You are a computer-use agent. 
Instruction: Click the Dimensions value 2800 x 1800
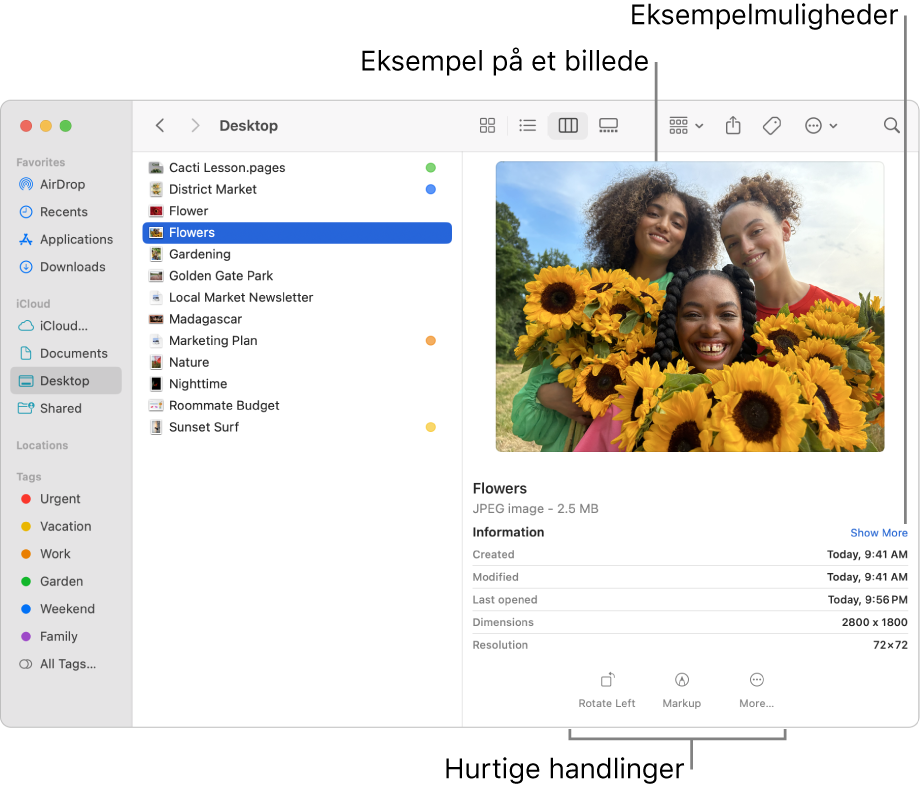[874, 622]
